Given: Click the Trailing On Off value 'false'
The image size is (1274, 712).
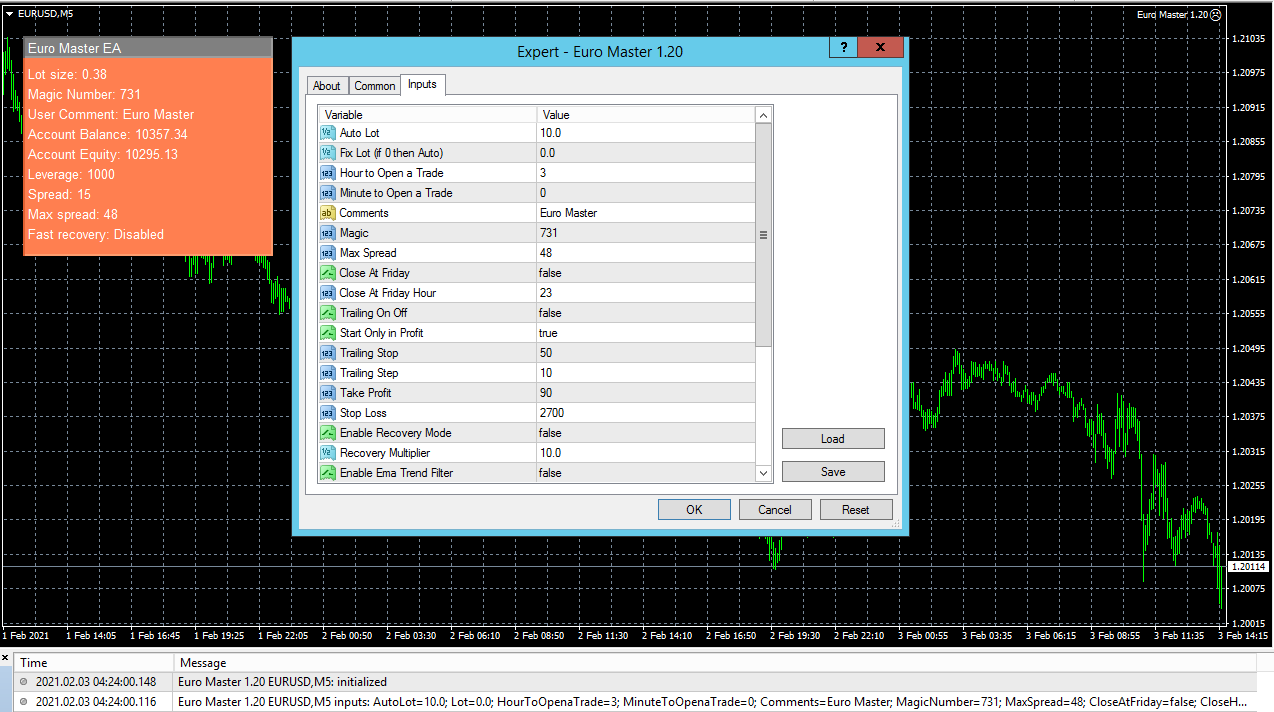Looking at the screenshot, I should coord(550,313).
